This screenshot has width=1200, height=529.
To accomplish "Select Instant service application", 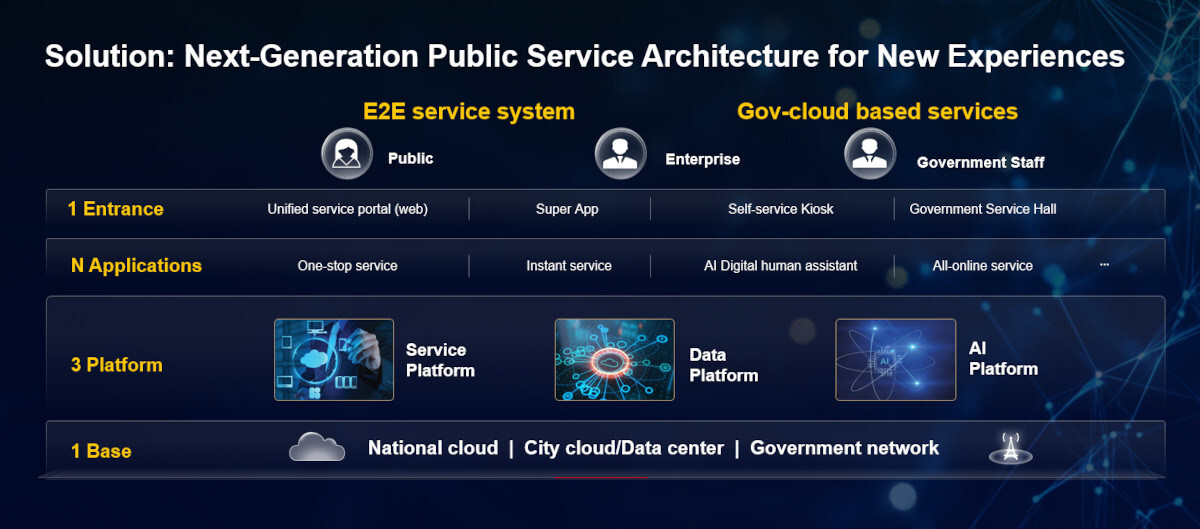I will pos(569,266).
